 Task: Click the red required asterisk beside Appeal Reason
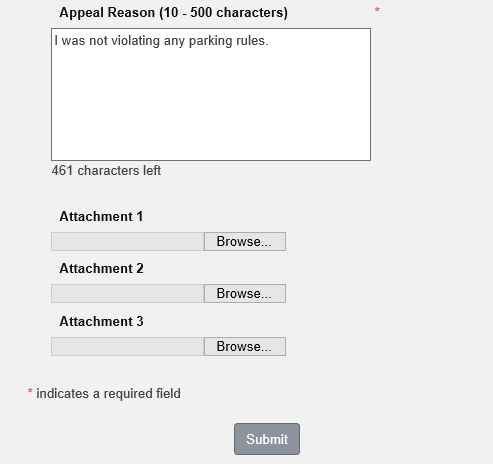[377, 10]
